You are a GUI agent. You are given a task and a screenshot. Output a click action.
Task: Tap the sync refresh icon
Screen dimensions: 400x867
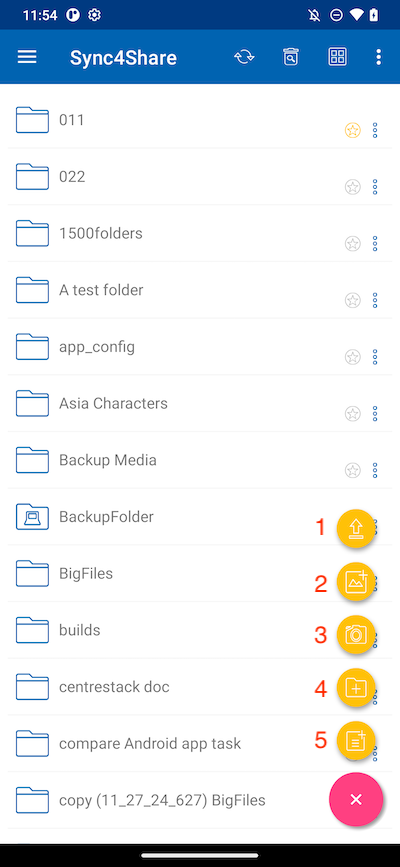pyautogui.click(x=244, y=57)
